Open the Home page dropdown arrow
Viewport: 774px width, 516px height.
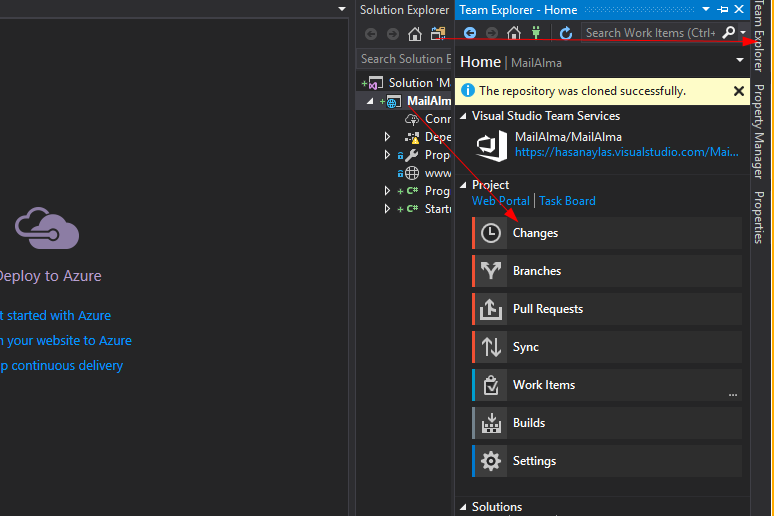point(739,60)
